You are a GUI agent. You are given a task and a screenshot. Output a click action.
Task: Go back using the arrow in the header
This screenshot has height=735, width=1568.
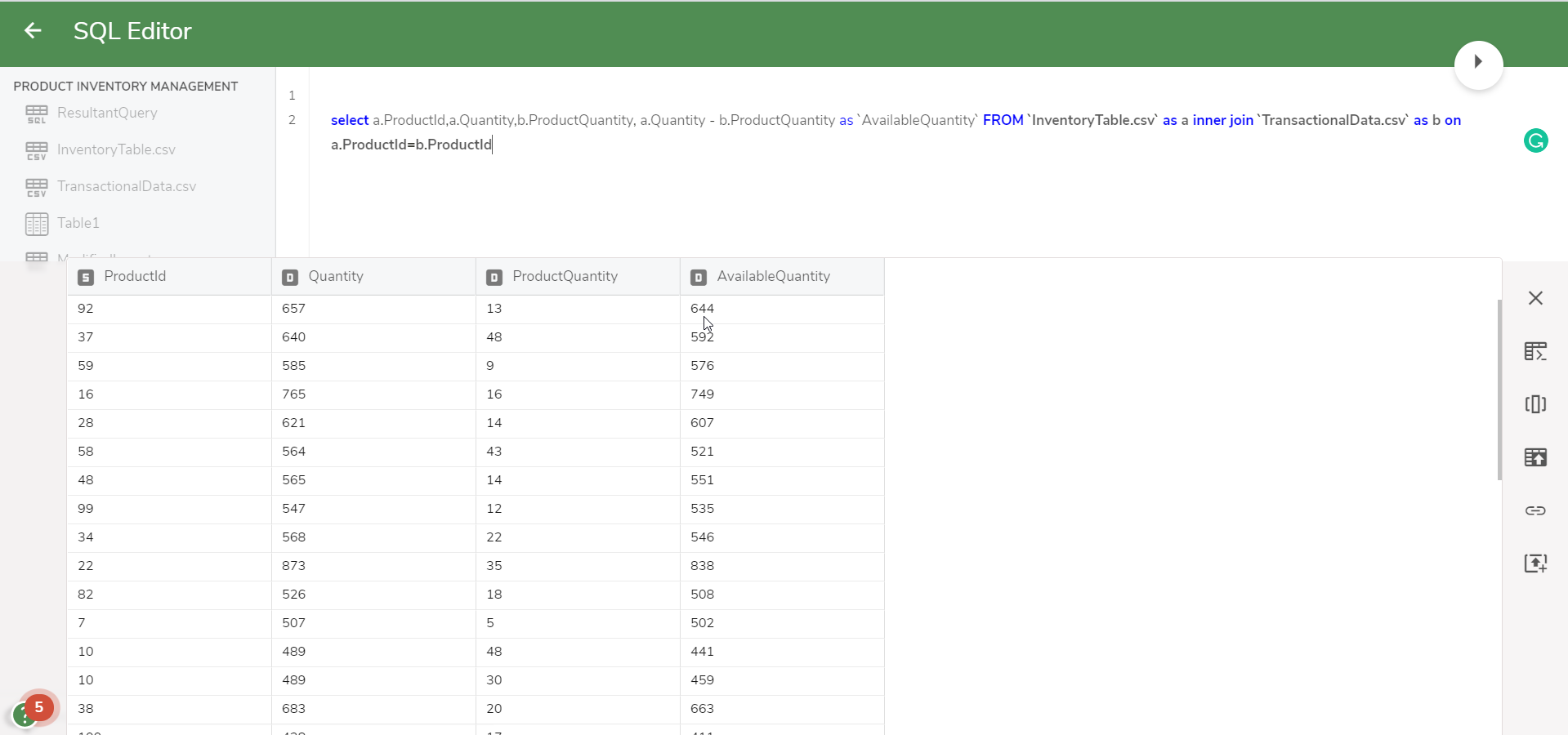[x=33, y=31]
